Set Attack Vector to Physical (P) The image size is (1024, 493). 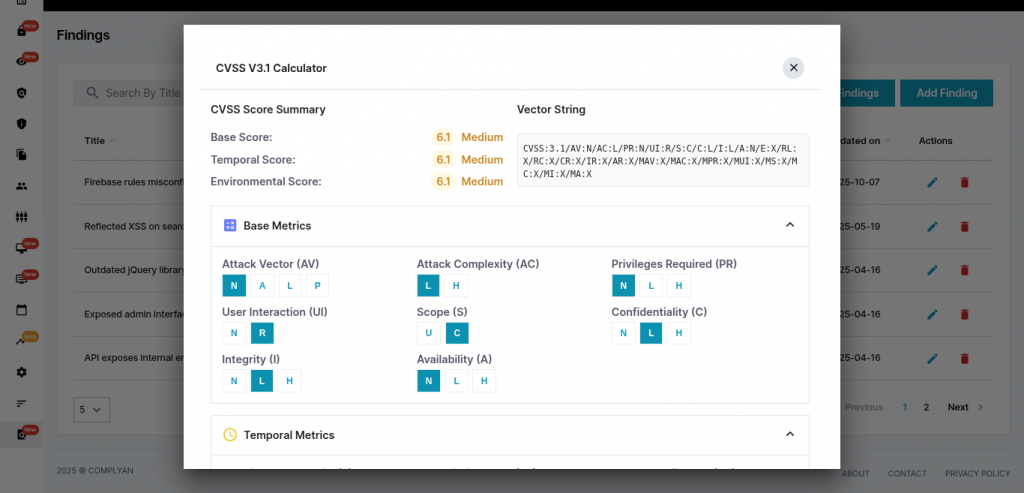(317, 286)
